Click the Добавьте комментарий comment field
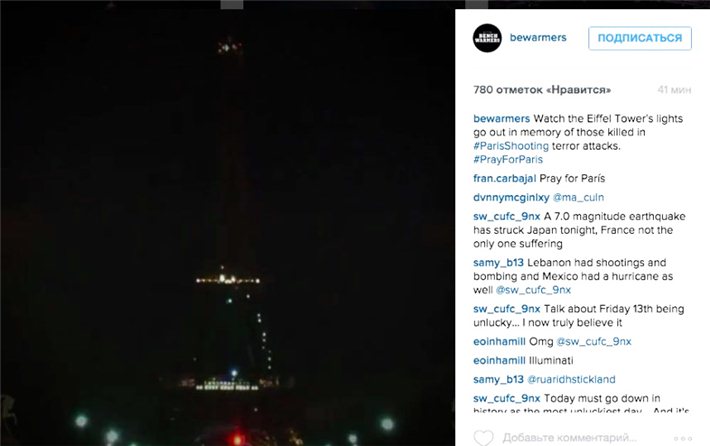The width and height of the screenshot is (710, 446). [x=570, y=438]
